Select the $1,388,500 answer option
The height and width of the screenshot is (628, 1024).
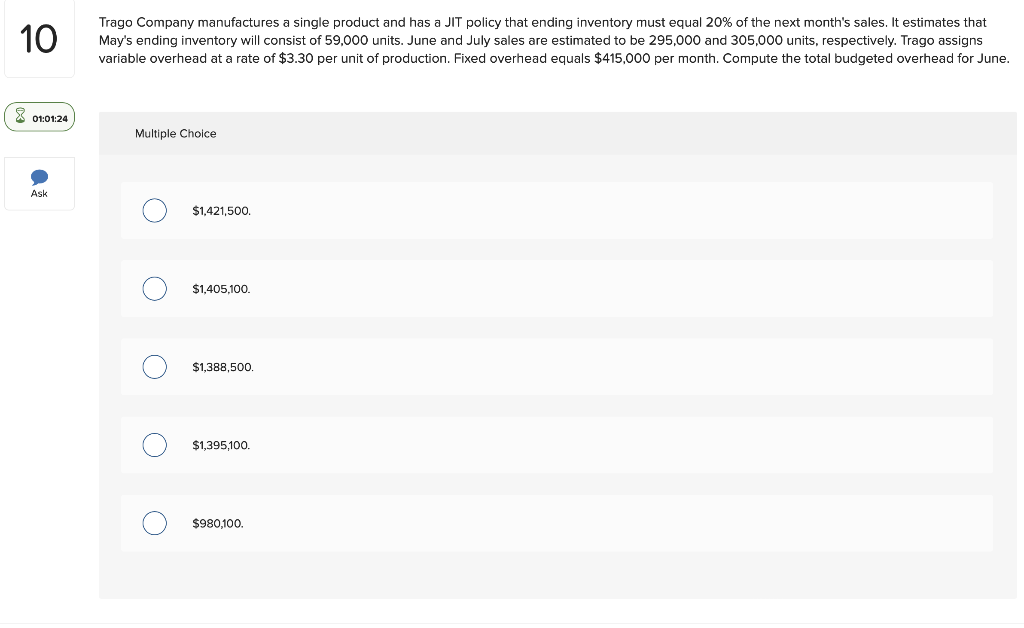[154, 367]
